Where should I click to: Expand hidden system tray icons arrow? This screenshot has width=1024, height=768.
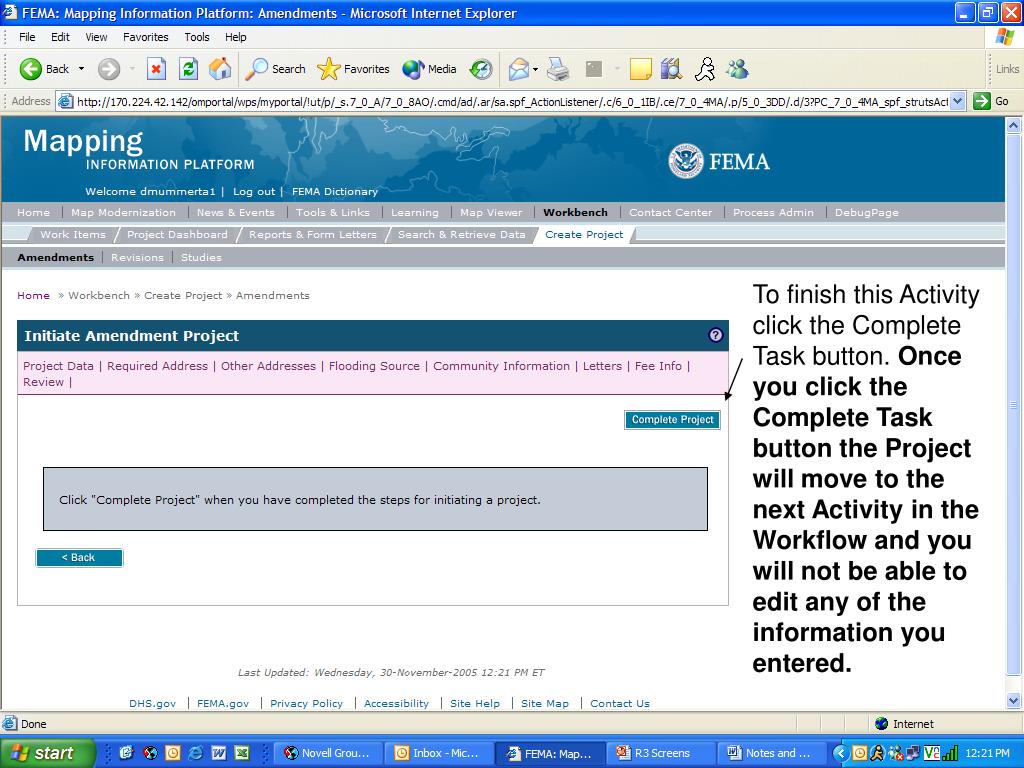(840, 753)
